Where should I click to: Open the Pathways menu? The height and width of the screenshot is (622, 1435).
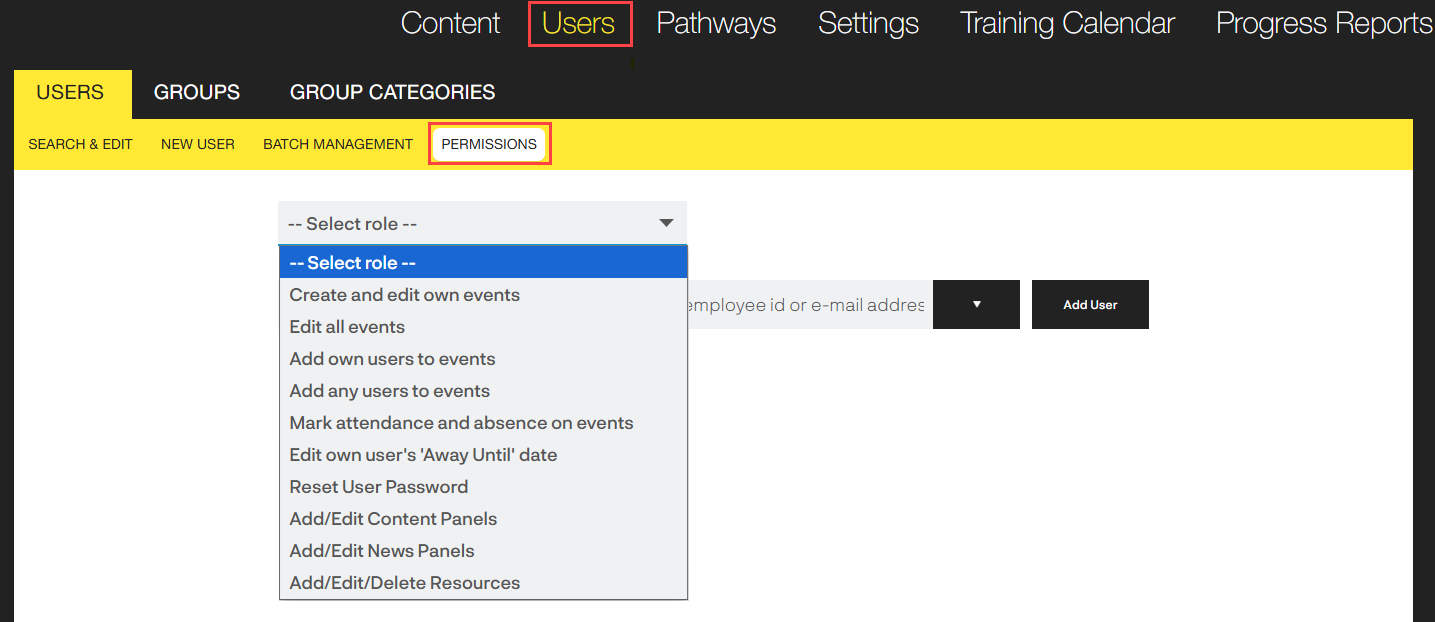pos(716,24)
